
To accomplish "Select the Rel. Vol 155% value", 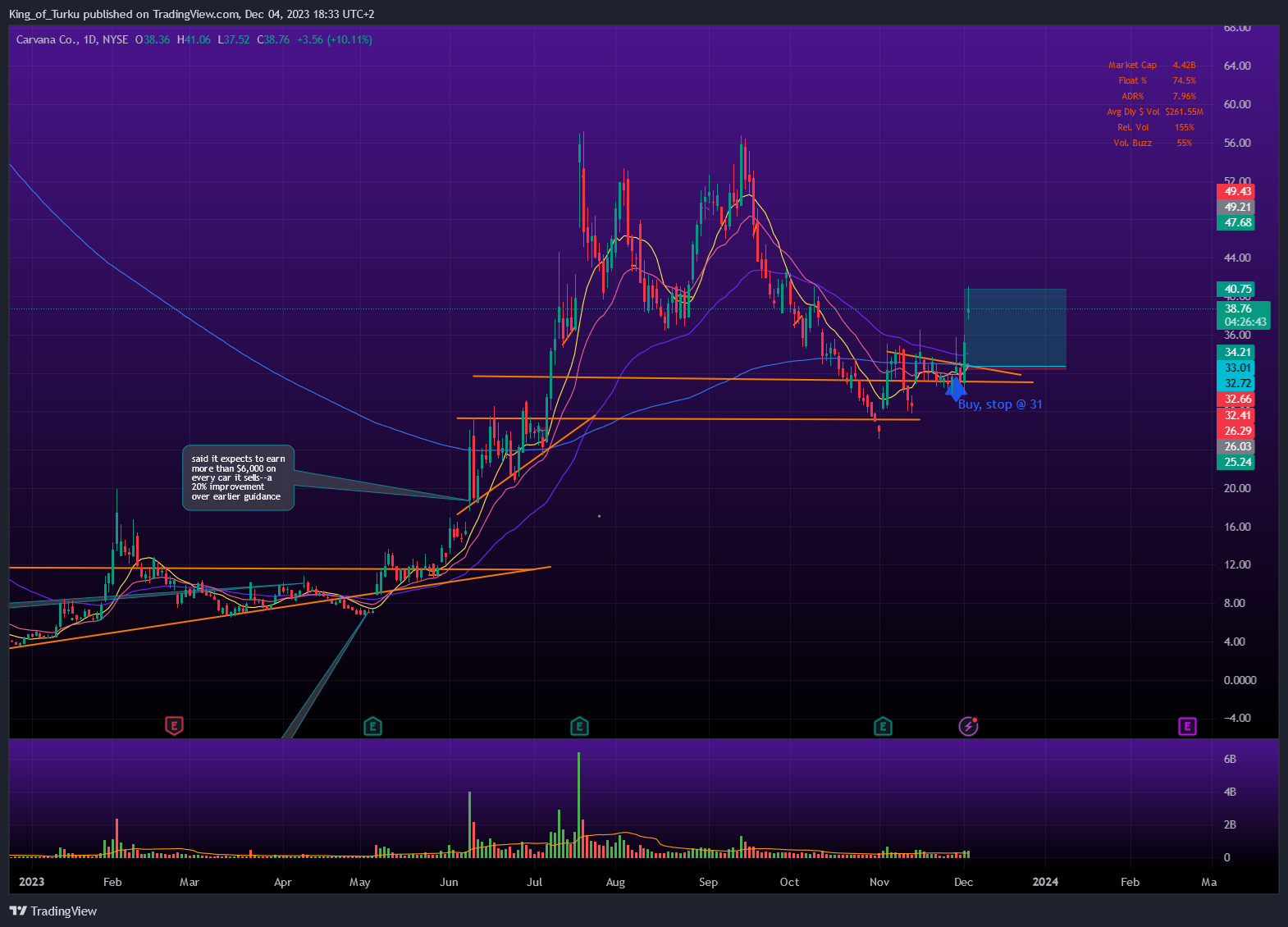I will coord(1184,127).
